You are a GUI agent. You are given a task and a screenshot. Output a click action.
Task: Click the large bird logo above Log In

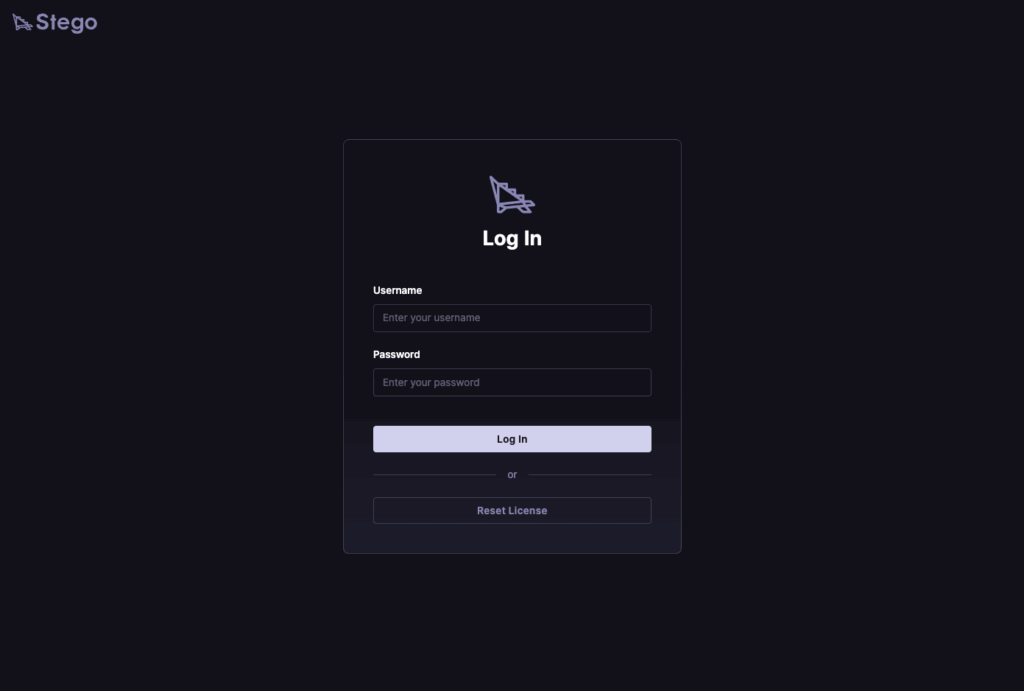512,195
